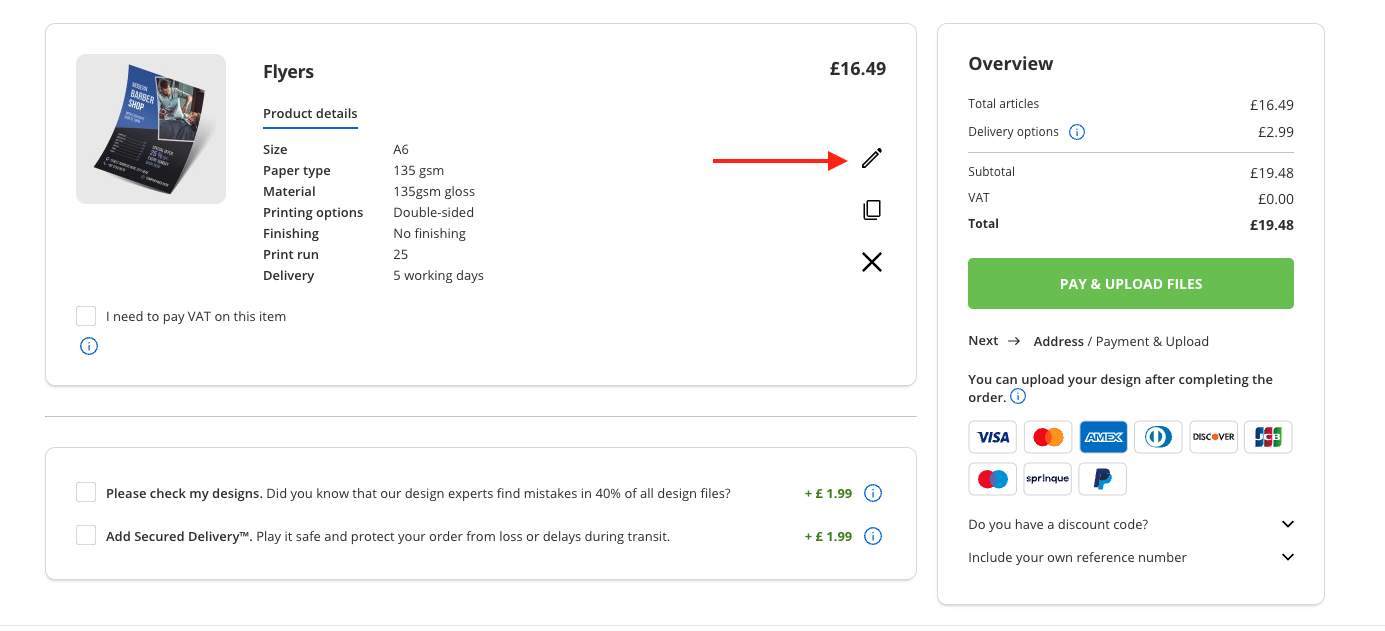Select the Amex payment icon
The height and width of the screenshot is (631, 1385).
click(1103, 437)
